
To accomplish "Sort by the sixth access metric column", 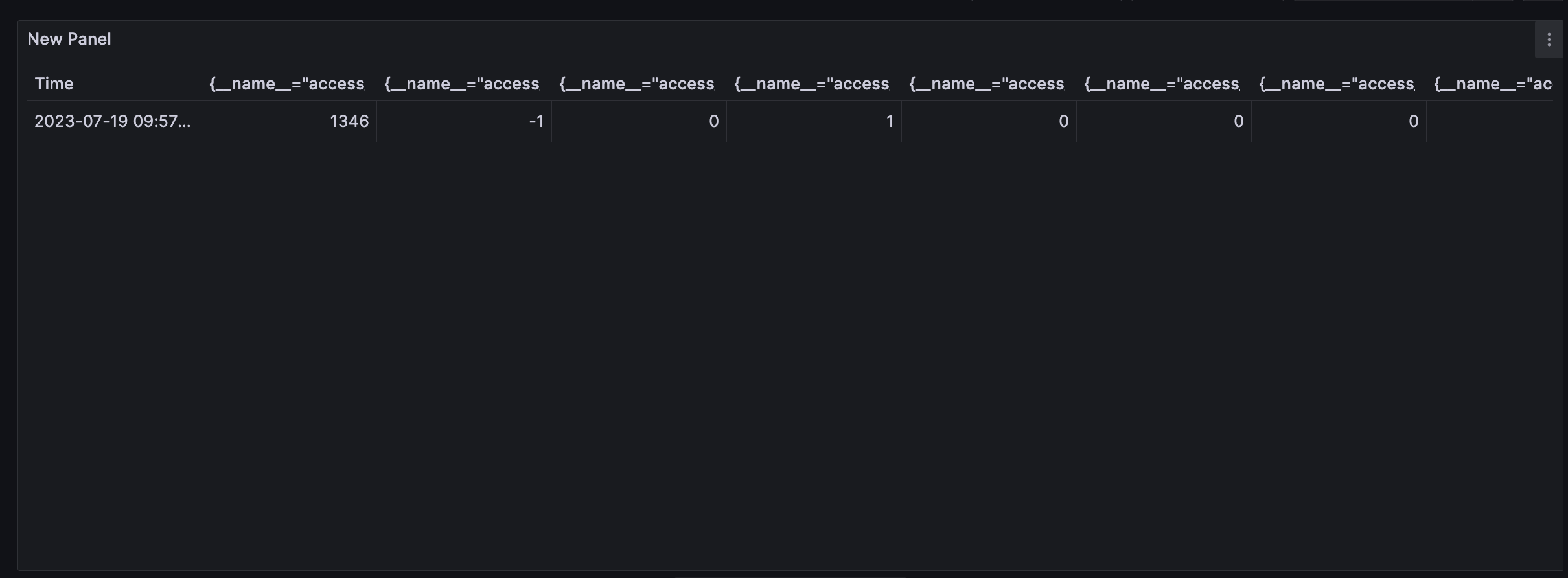I will pyautogui.click(x=1162, y=84).
